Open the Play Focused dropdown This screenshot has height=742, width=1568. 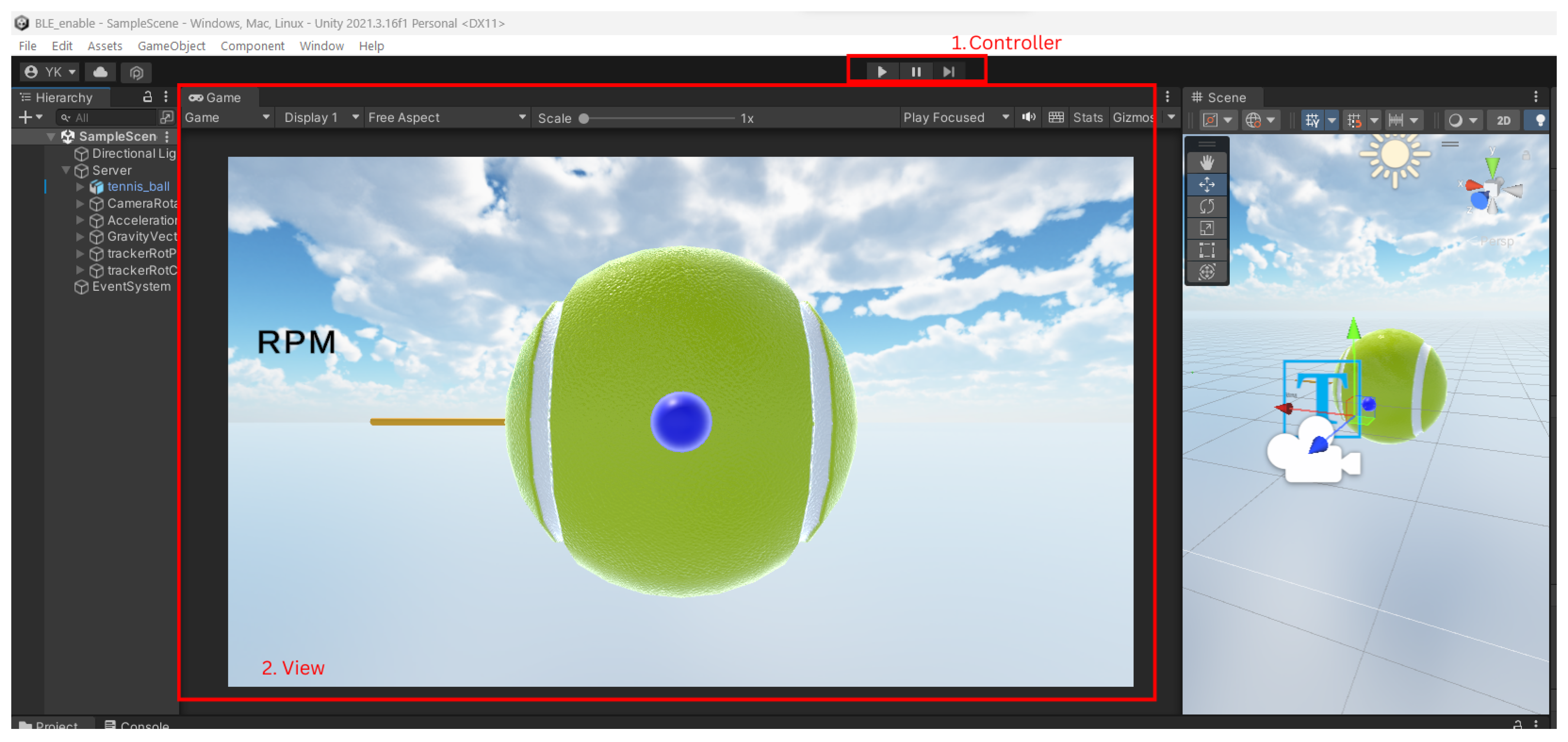(955, 117)
